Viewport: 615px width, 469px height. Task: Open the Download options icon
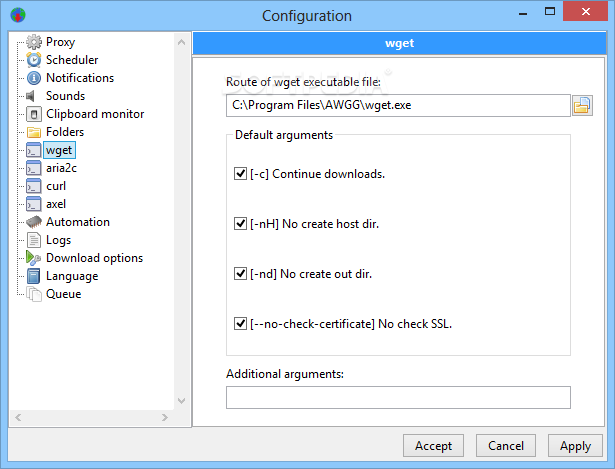(34, 258)
